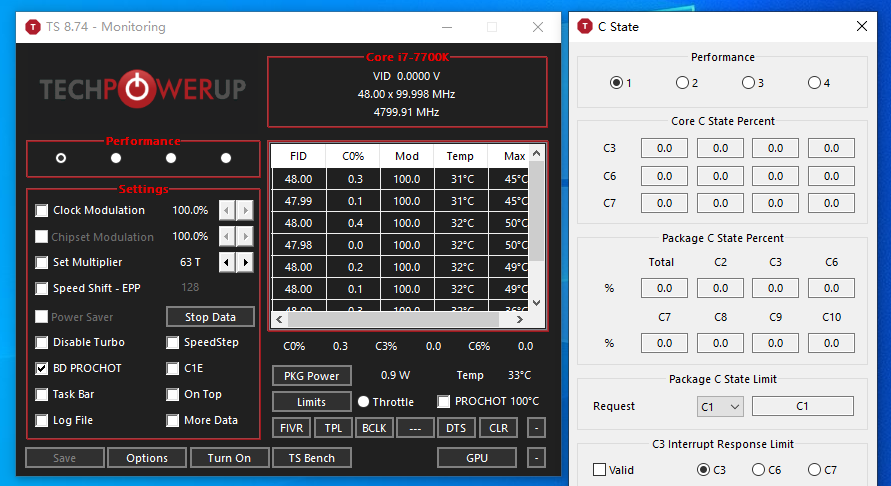Select fourth performance profile in Monitoring window
The width and height of the screenshot is (891, 486).
pyautogui.click(x=226, y=158)
